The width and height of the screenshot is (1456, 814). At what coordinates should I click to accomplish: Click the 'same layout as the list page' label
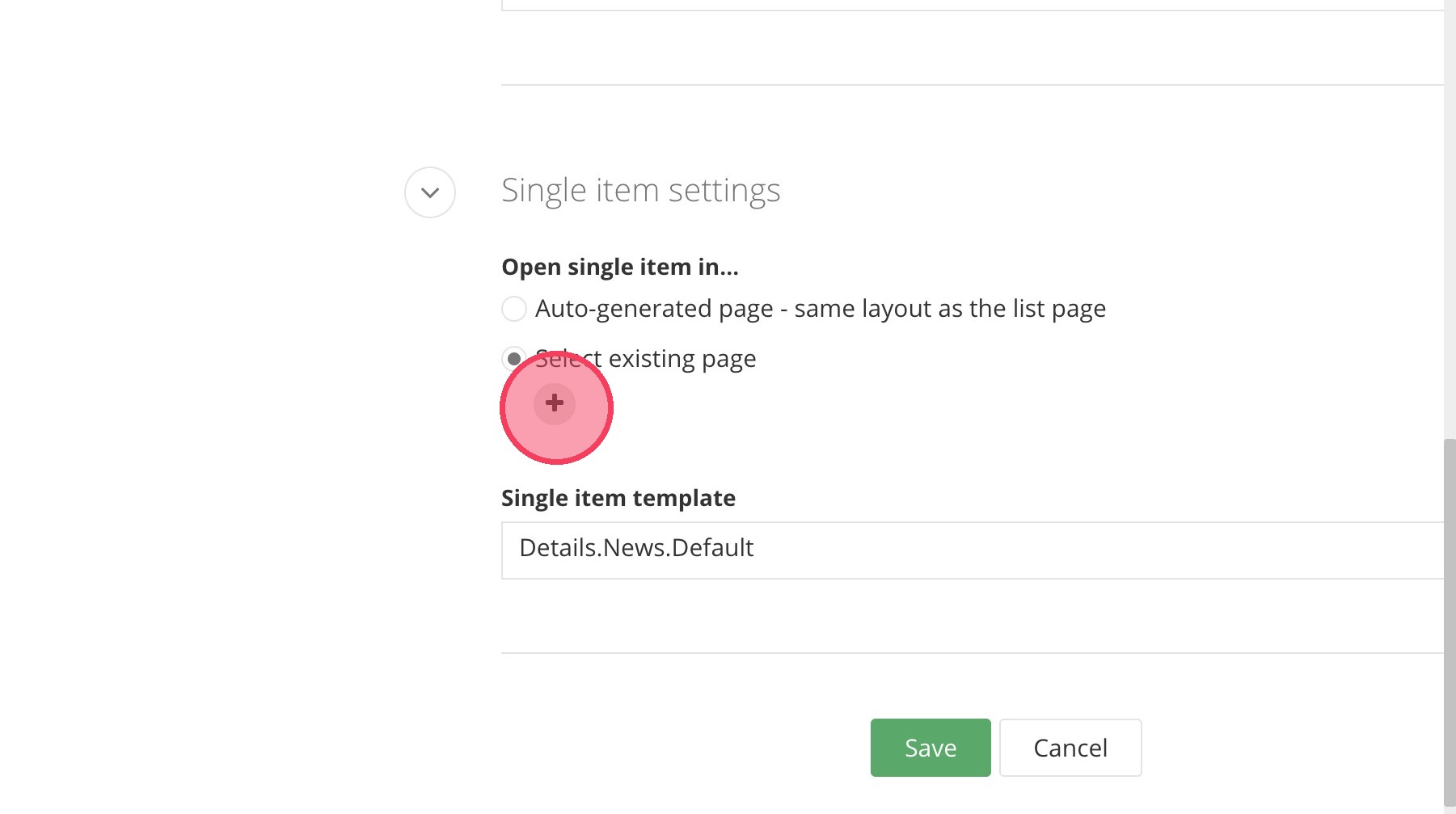pos(950,309)
